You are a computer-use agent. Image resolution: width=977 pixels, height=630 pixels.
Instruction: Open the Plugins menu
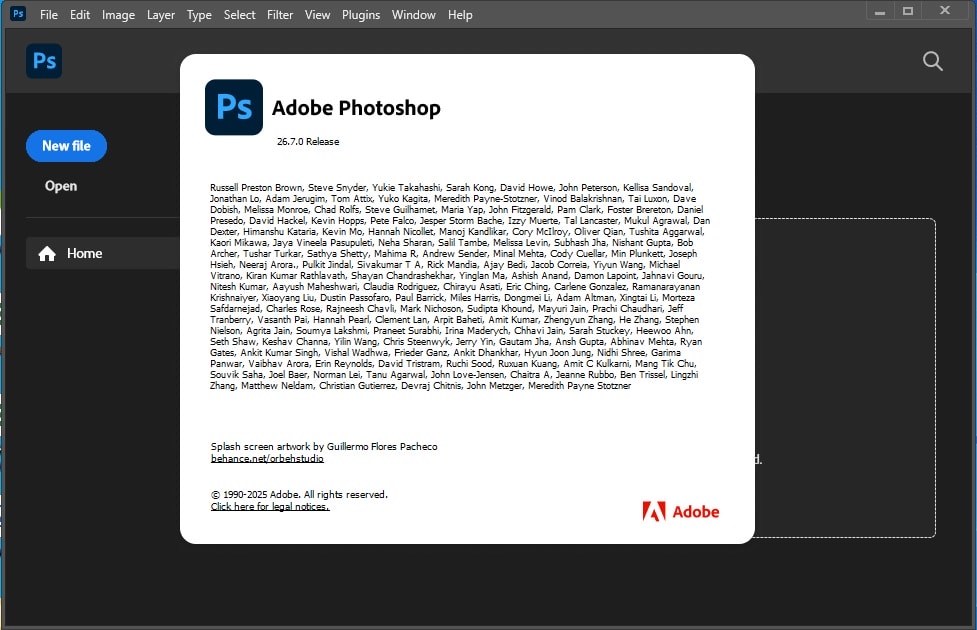tap(361, 14)
